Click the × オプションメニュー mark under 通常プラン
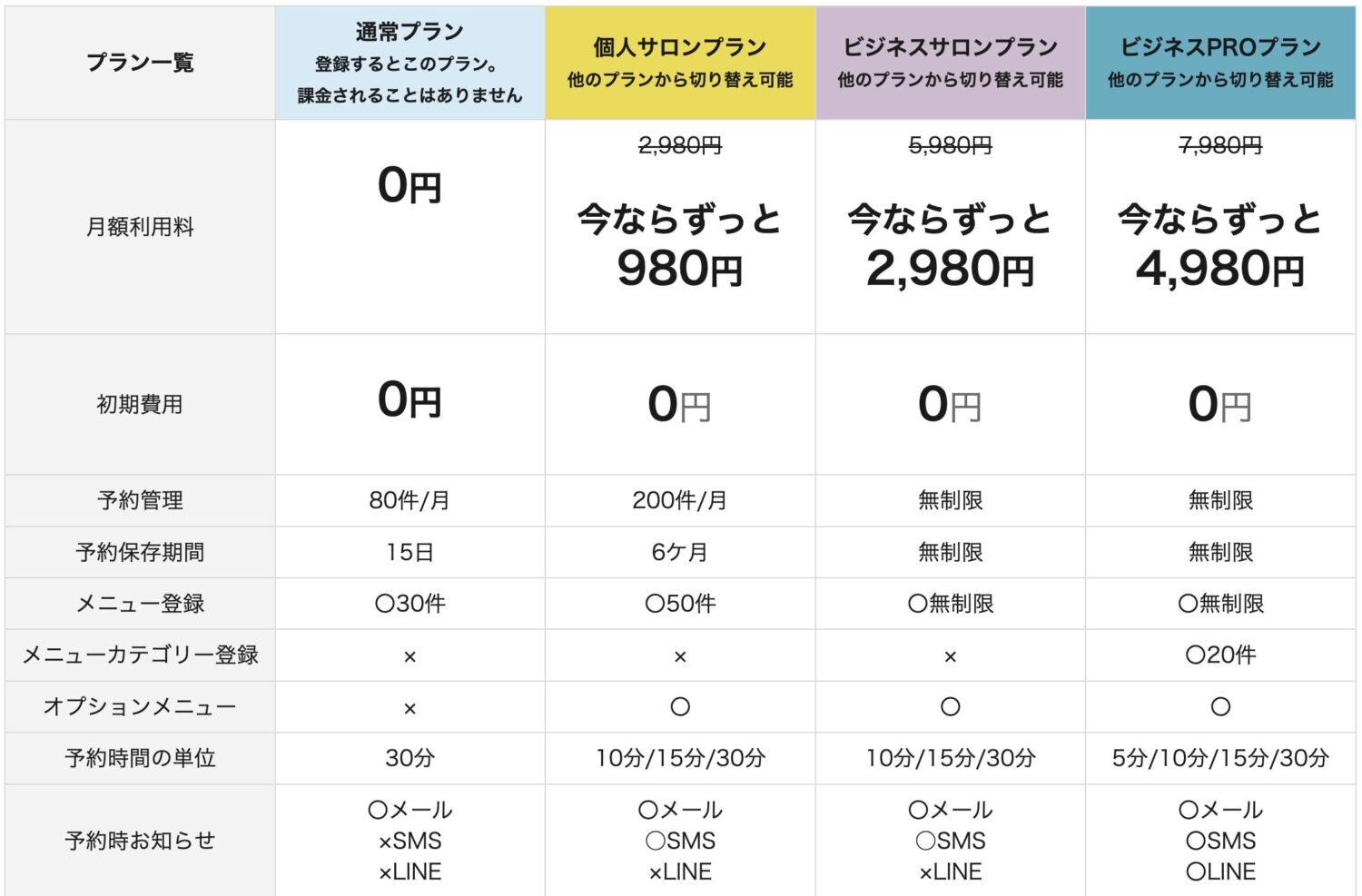 click(x=410, y=708)
